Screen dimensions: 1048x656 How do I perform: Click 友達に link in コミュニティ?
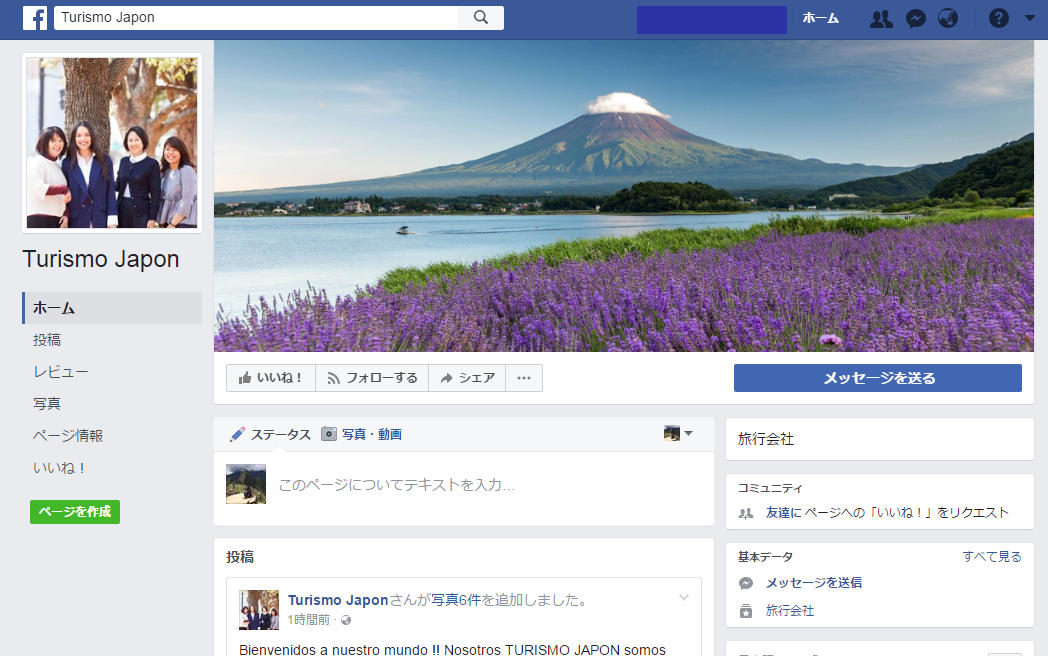click(783, 513)
